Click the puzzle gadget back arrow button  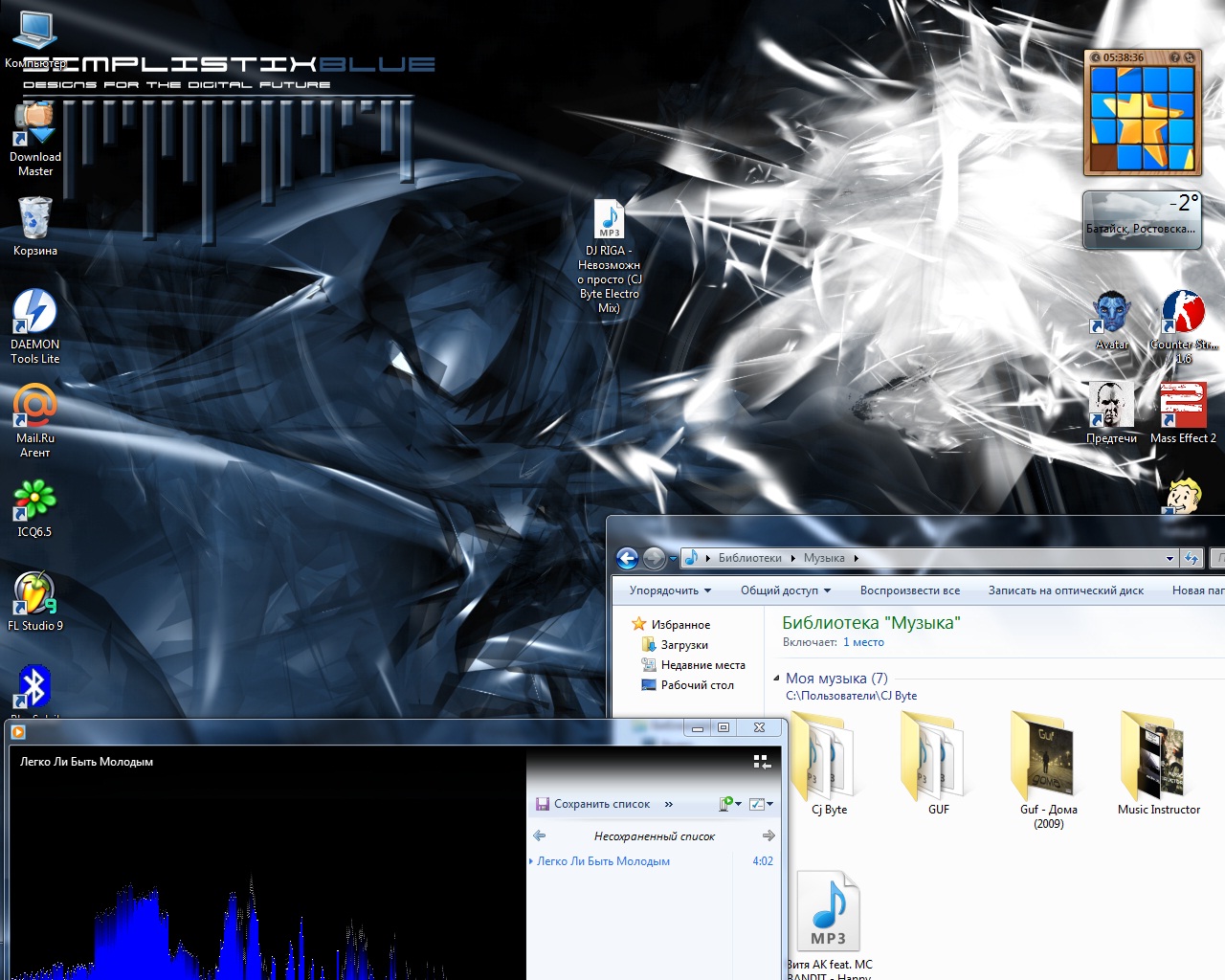[x=1097, y=57]
